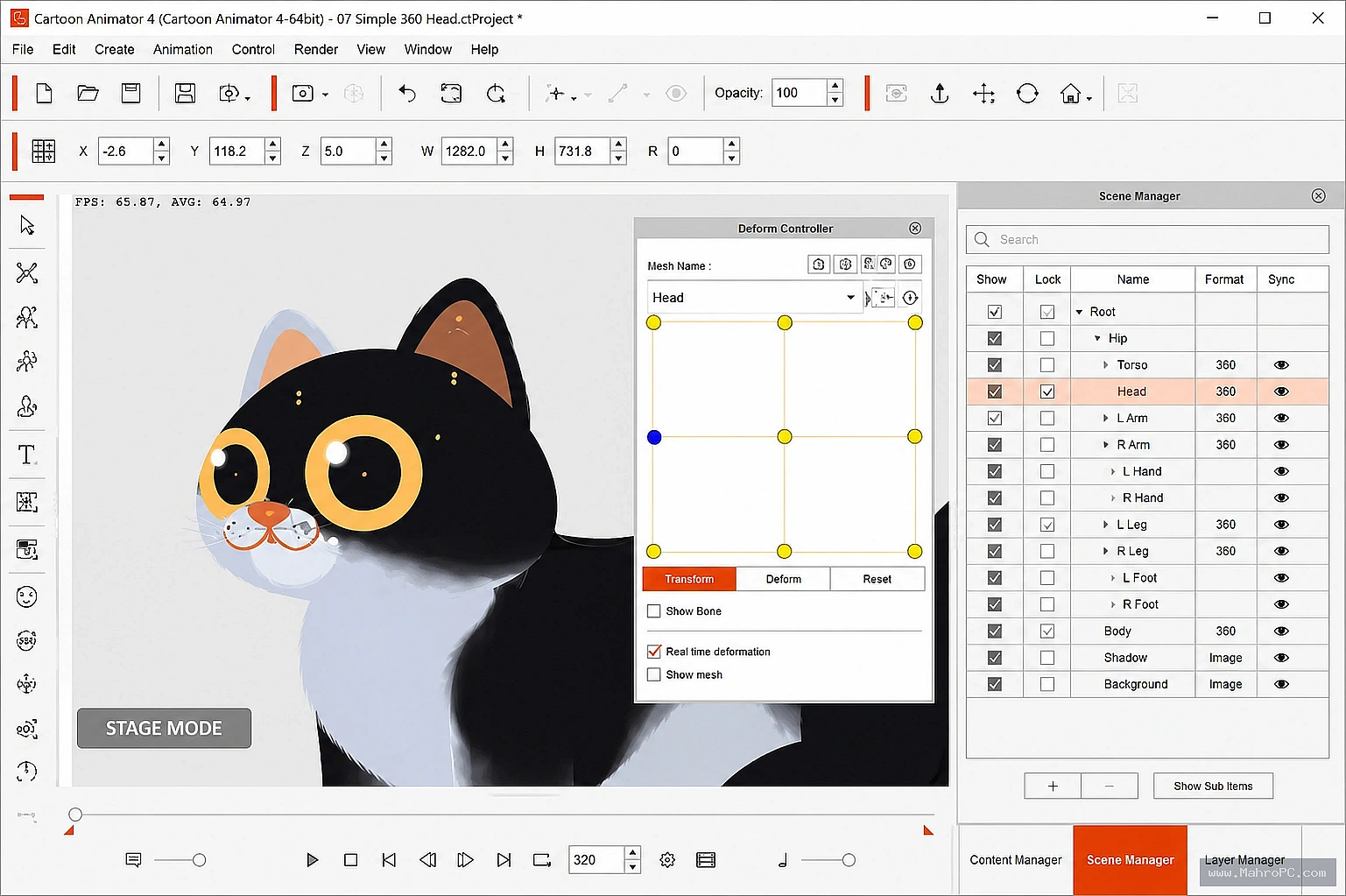Click the timeline playhead scrubber
The width and height of the screenshot is (1346, 896).
point(75,815)
